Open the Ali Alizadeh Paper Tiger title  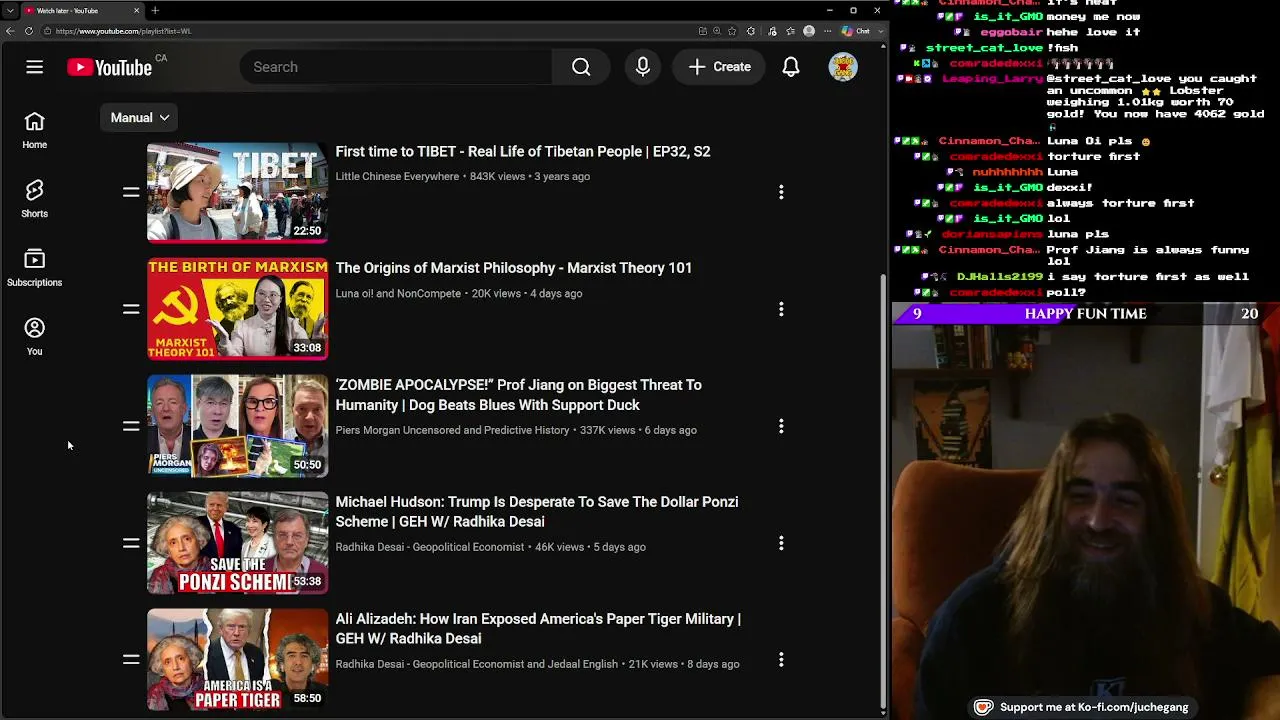click(538, 629)
